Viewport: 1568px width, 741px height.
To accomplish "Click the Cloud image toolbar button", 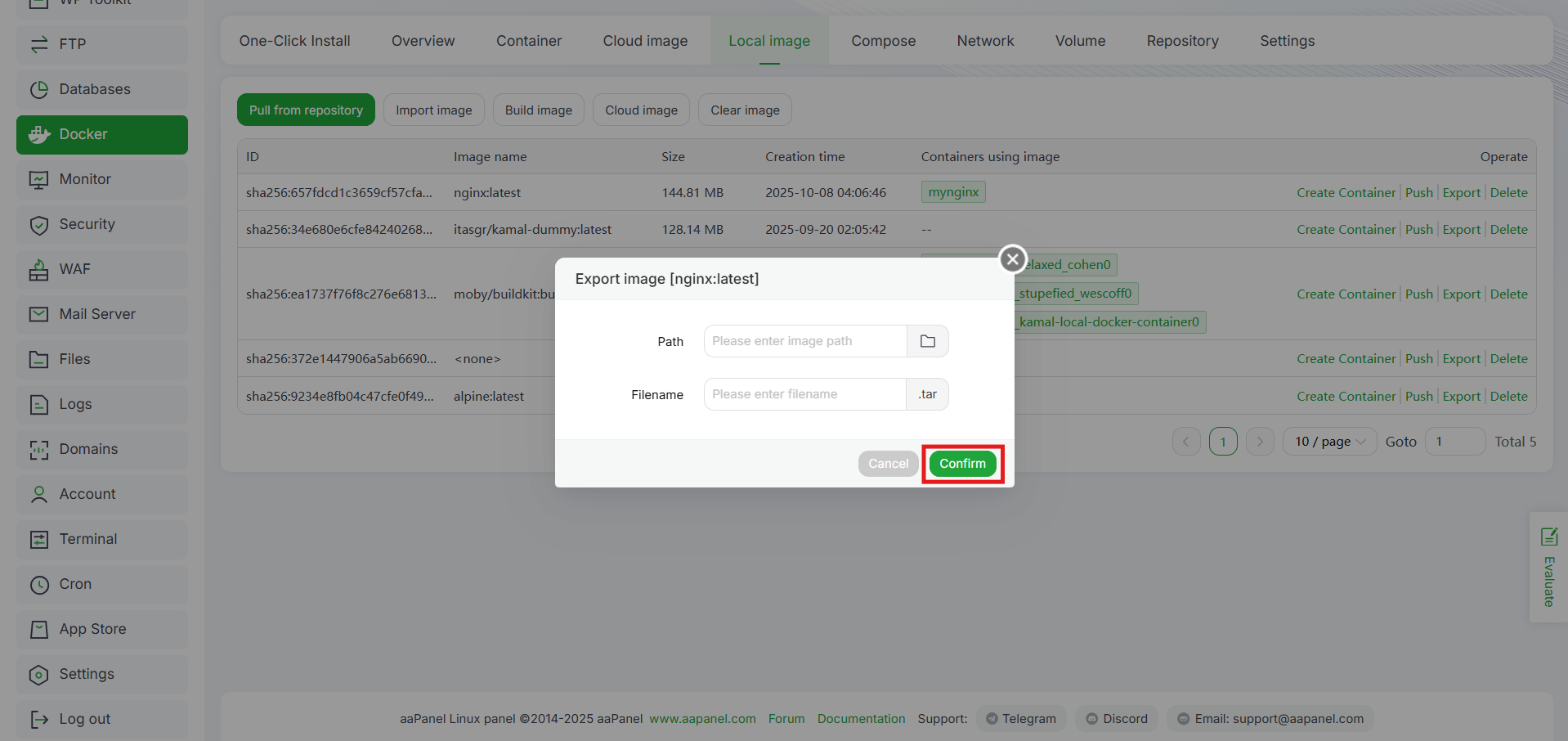I will pos(641,110).
